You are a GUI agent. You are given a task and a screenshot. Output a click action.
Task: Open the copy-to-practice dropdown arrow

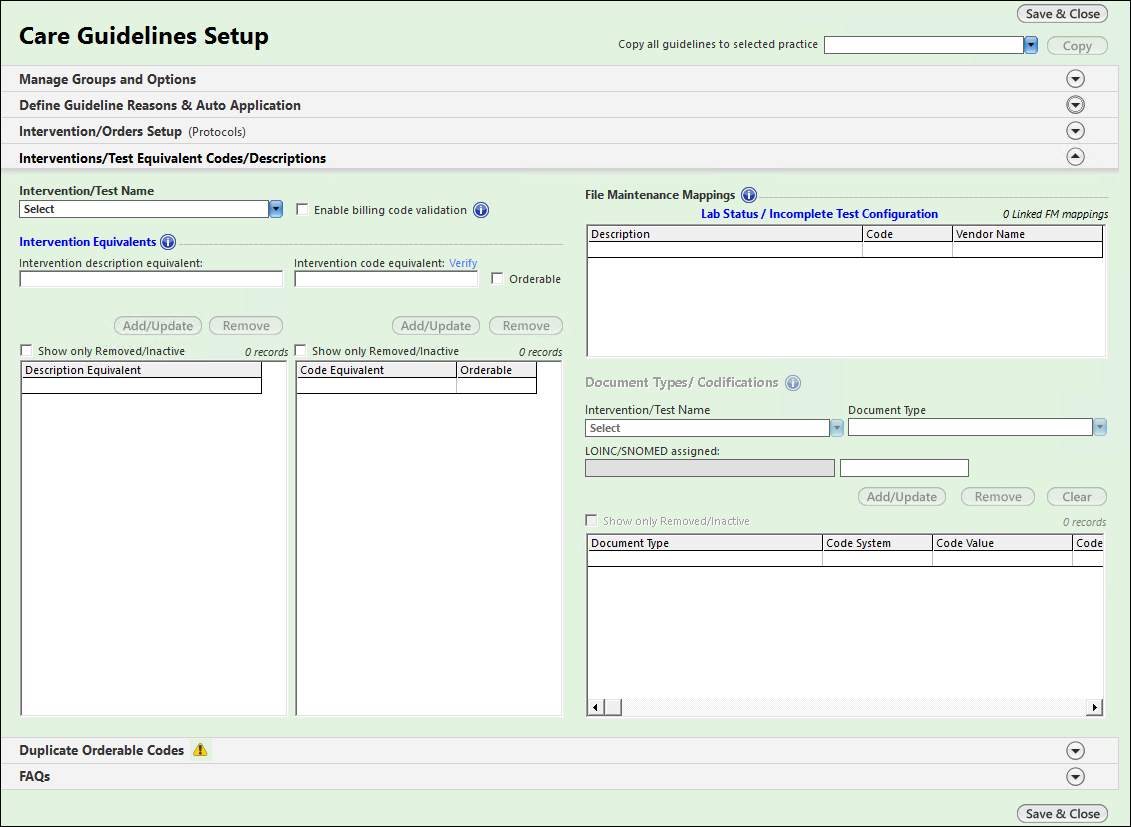click(1031, 45)
